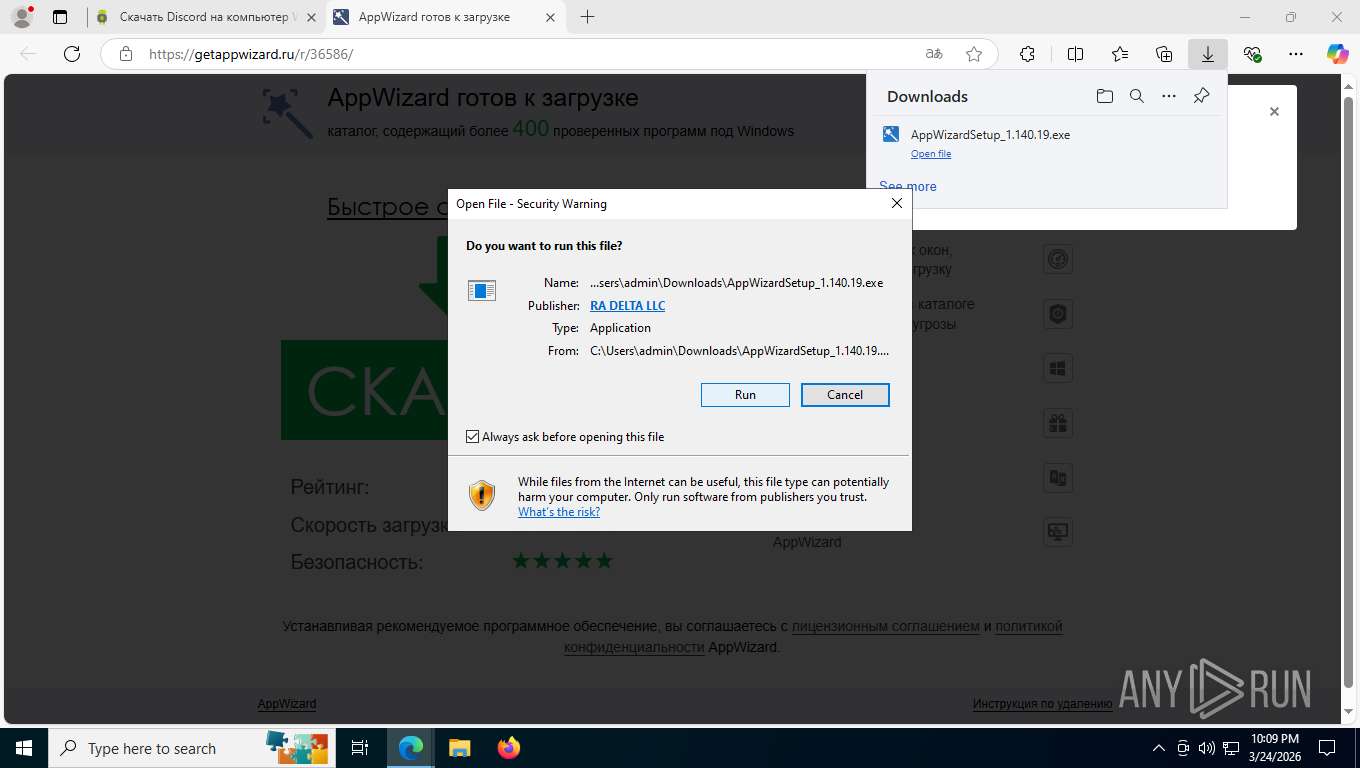Open a new browser tab
The height and width of the screenshot is (768, 1360).
(x=587, y=17)
